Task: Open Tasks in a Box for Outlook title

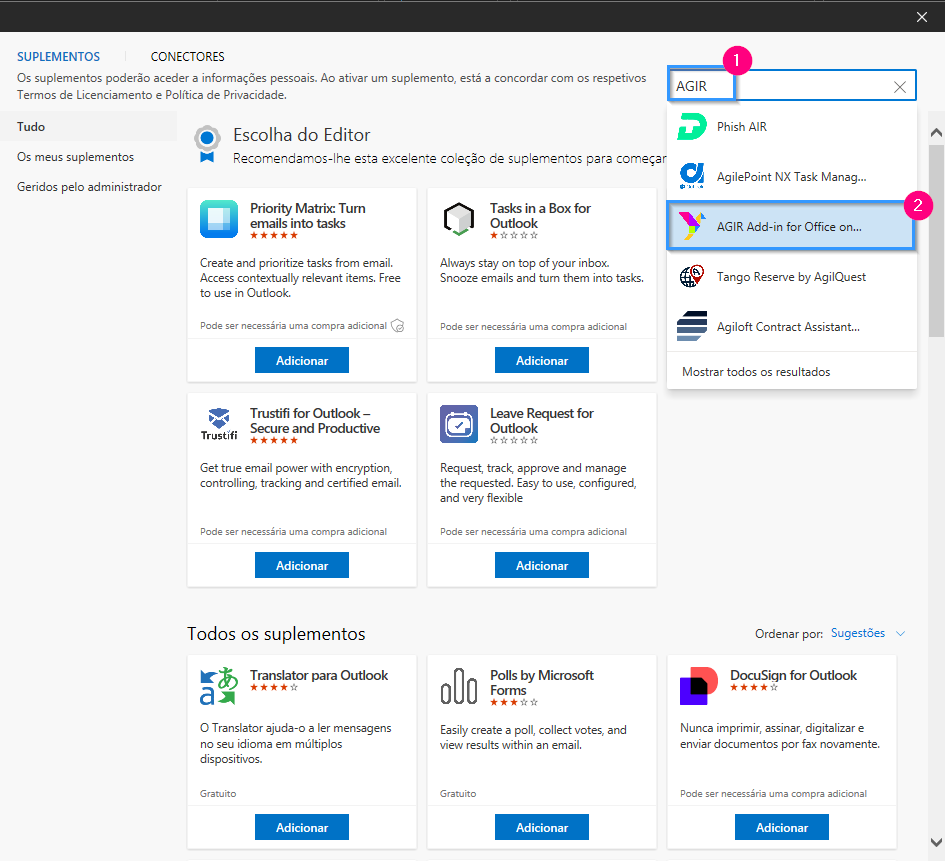Action: 540,216
